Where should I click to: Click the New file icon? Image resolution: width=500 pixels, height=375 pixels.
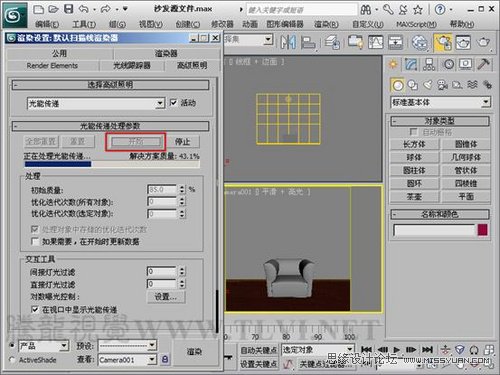[39, 9]
